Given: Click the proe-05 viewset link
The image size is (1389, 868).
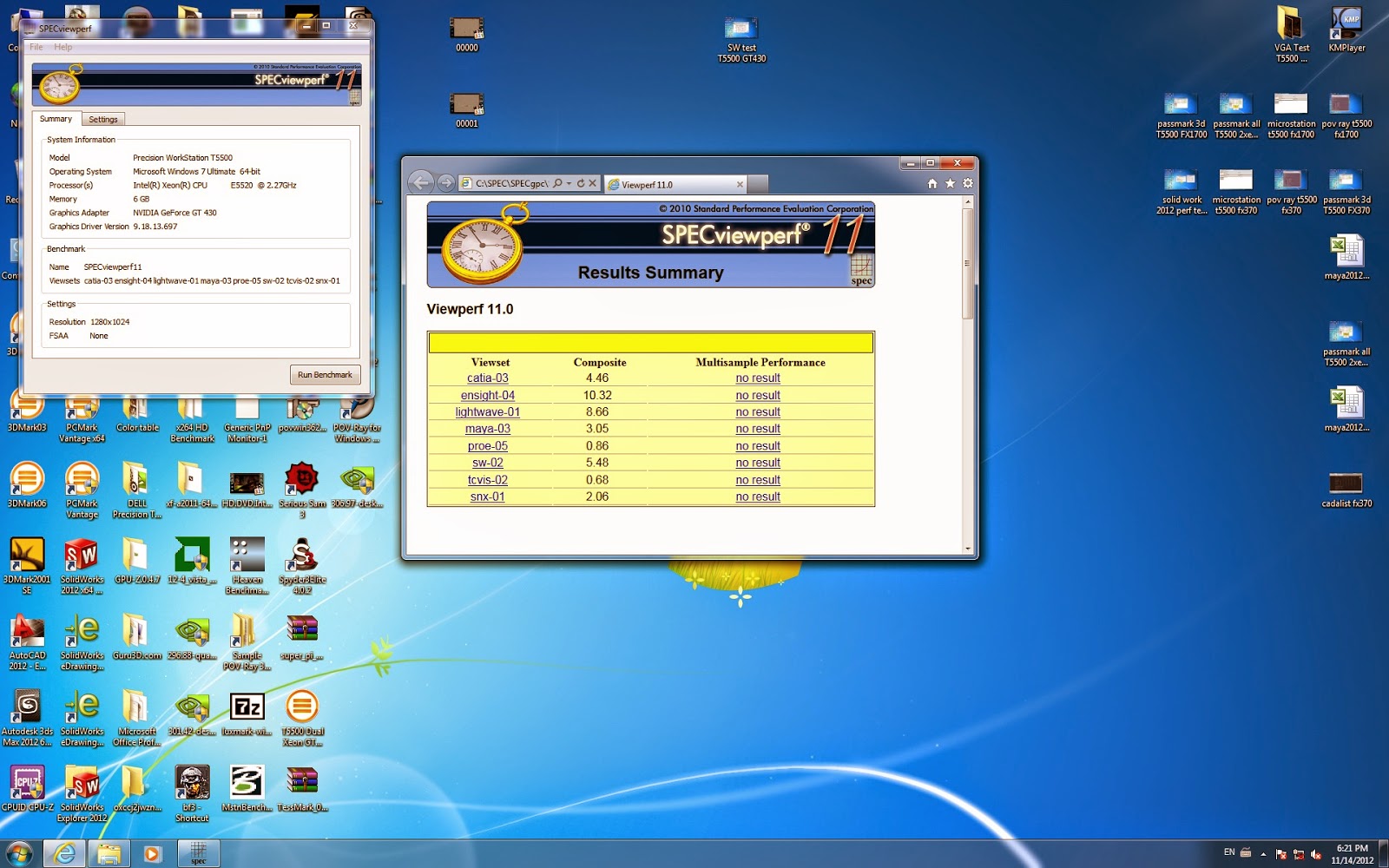Looking at the screenshot, I should (488, 446).
